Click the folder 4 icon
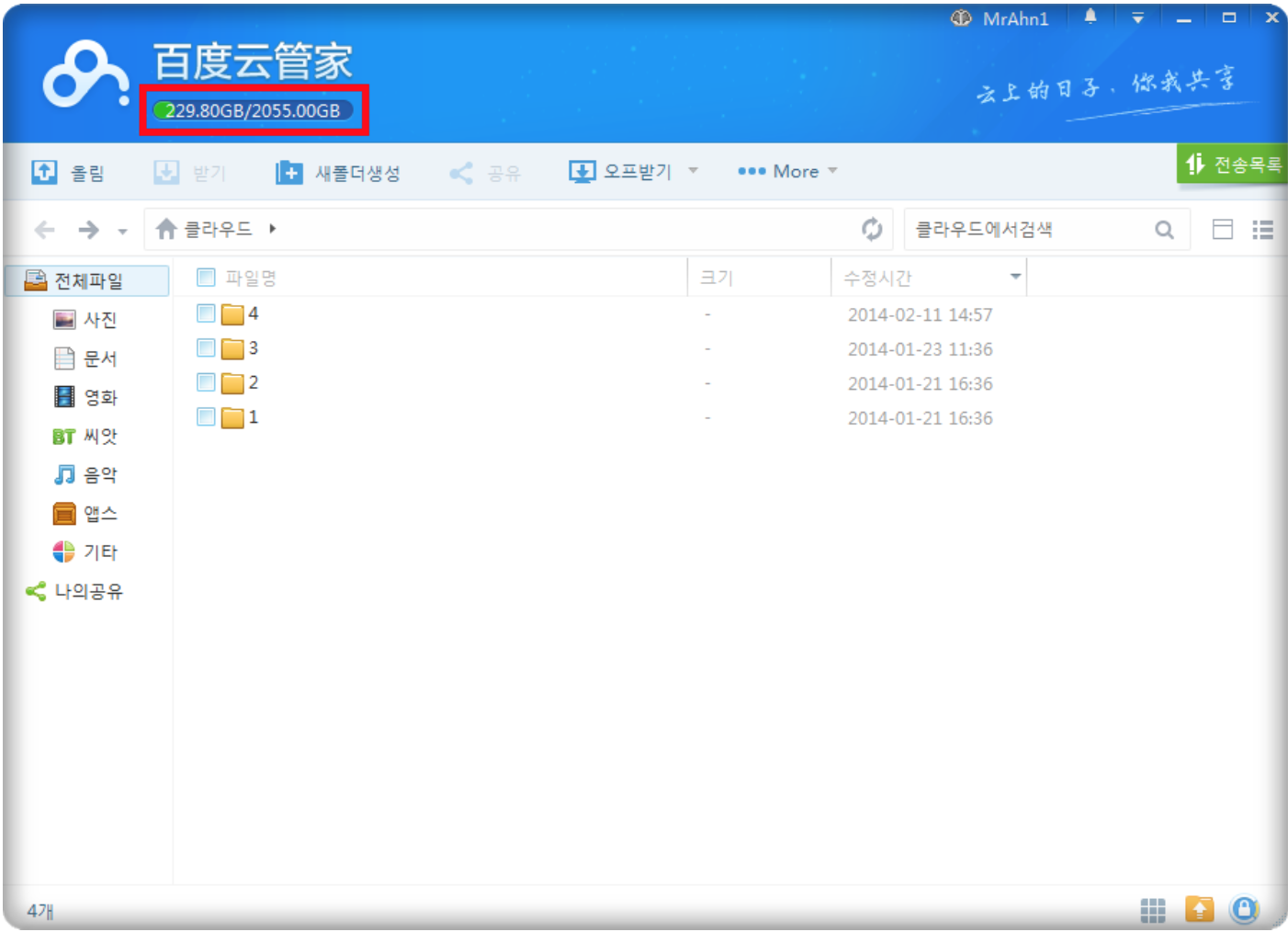Image resolution: width=1288 pixels, height=932 pixels. tap(232, 314)
